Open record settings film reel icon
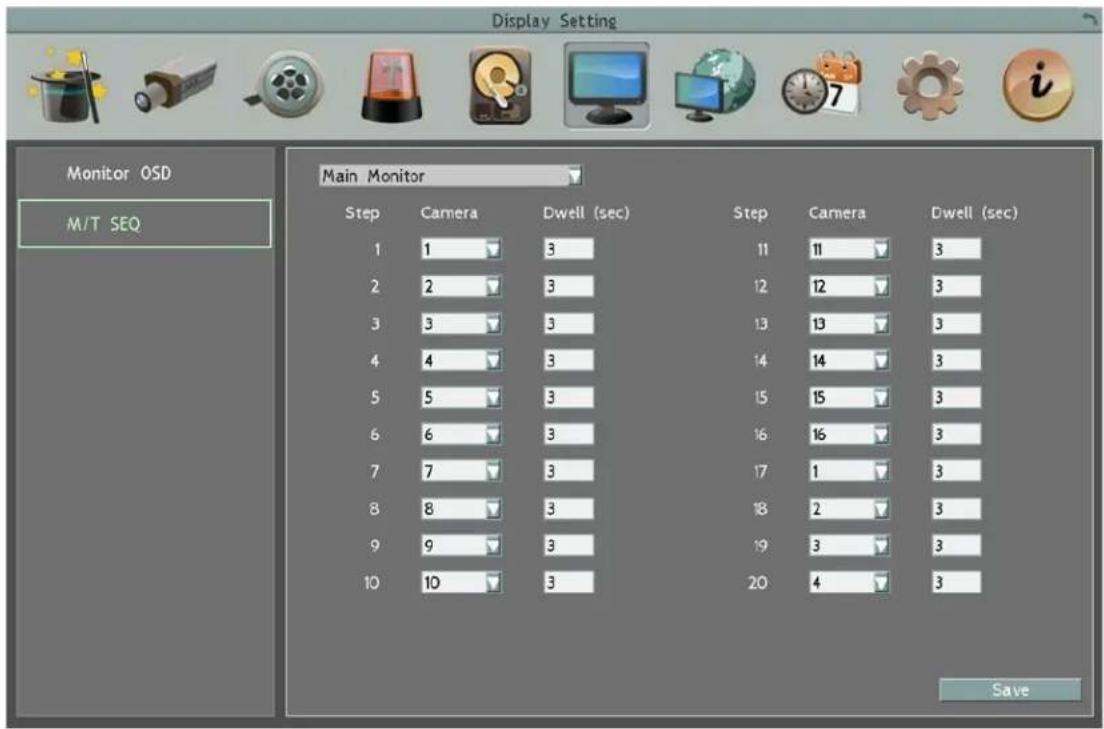 [x=285, y=86]
